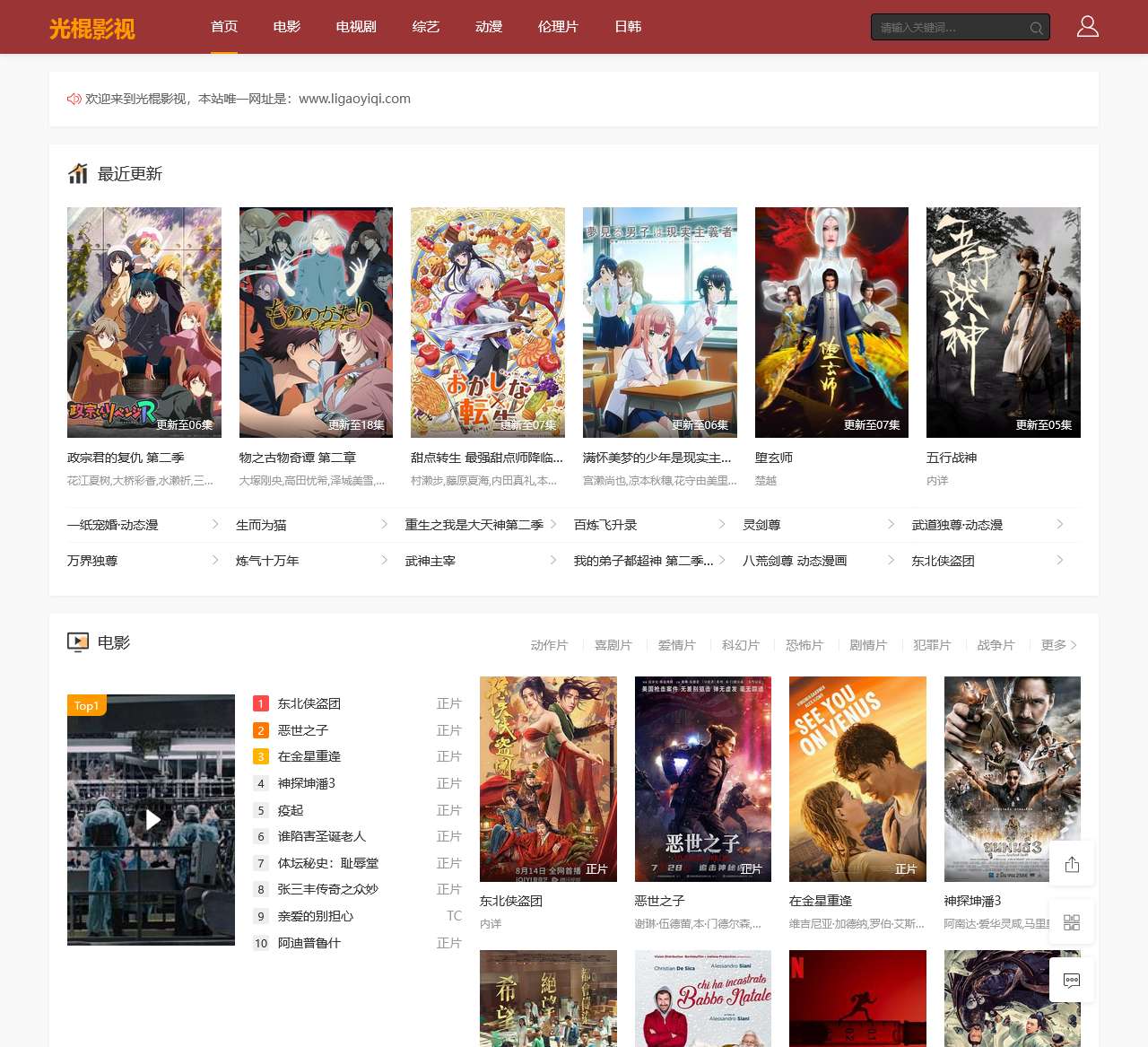Image resolution: width=1148 pixels, height=1047 pixels.
Task: Filter movies by 恐怖片 category
Action: coord(804,645)
